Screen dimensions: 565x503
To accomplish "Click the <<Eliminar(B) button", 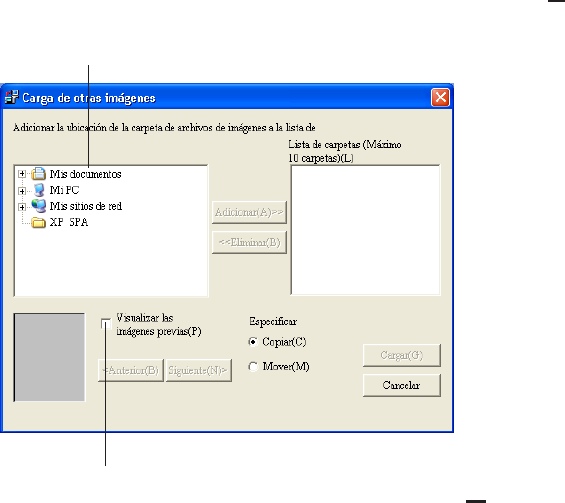I will coord(249,242).
